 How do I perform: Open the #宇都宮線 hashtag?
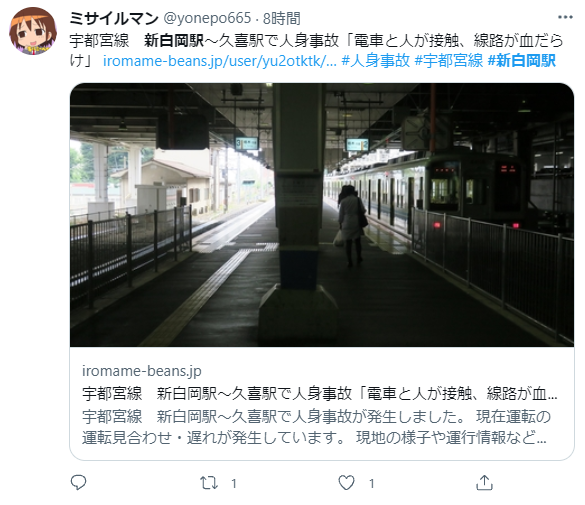pyautogui.click(x=449, y=61)
